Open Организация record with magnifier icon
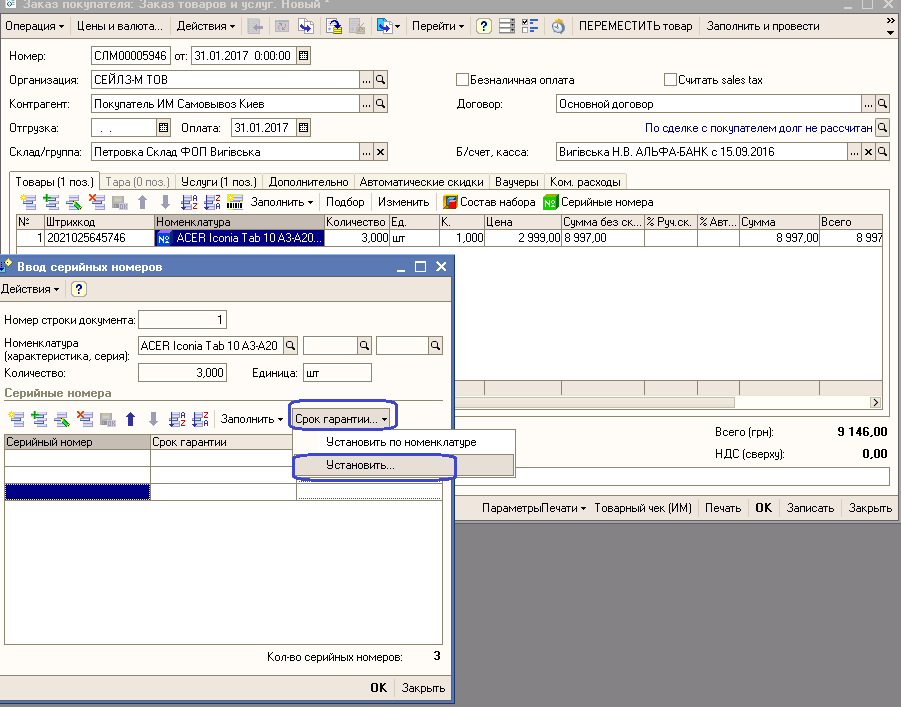901x707 pixels. pos(380,80)
